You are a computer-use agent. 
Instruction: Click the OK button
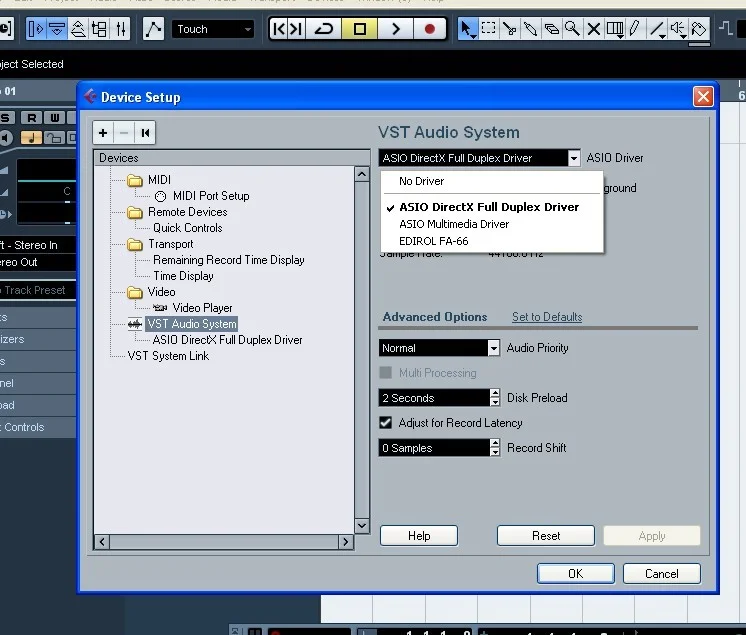575,574
